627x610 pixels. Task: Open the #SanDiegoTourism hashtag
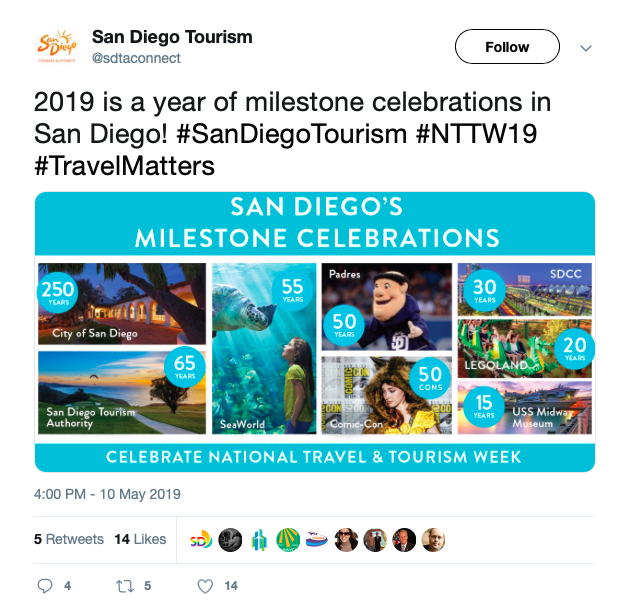pyautogui.click(x=292, y=134)
